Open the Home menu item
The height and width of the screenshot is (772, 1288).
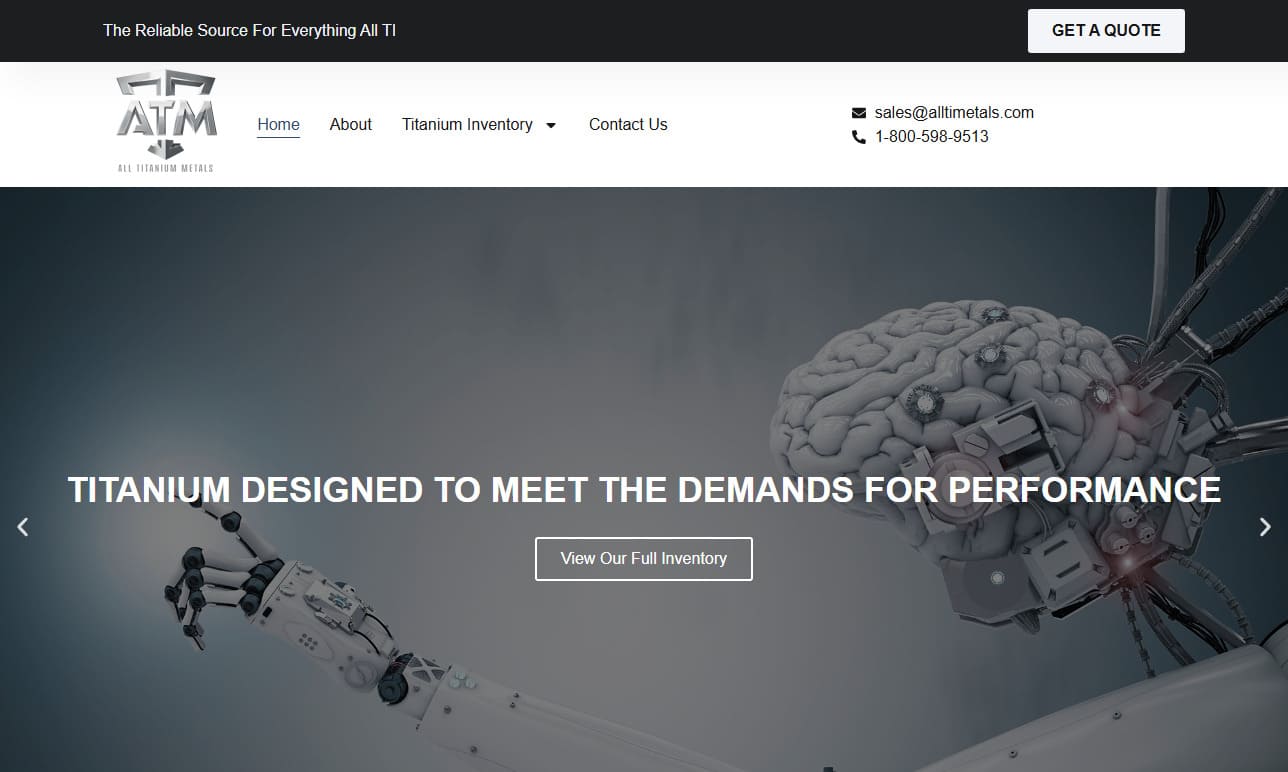coord(278,125)
